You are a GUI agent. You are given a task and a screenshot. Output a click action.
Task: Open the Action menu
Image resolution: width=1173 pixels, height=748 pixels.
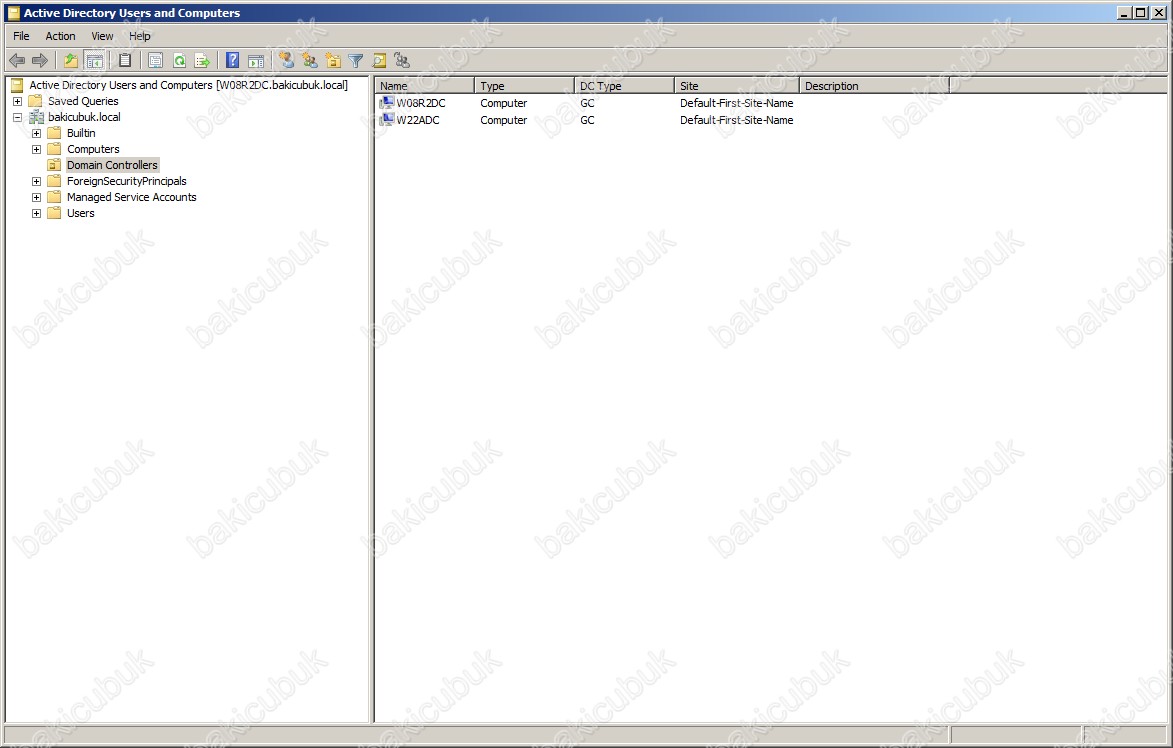(x=60, y=36)
